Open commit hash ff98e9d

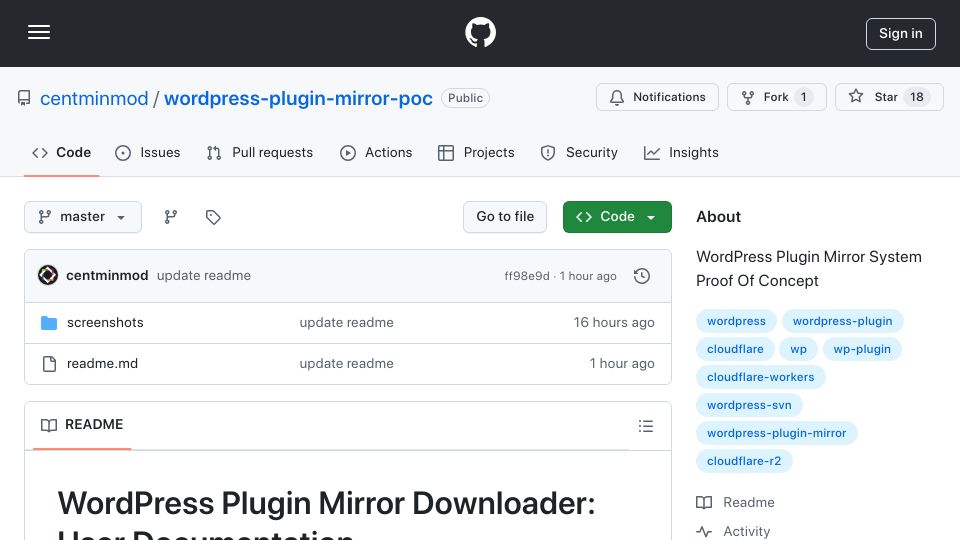(x=527, y=276)
